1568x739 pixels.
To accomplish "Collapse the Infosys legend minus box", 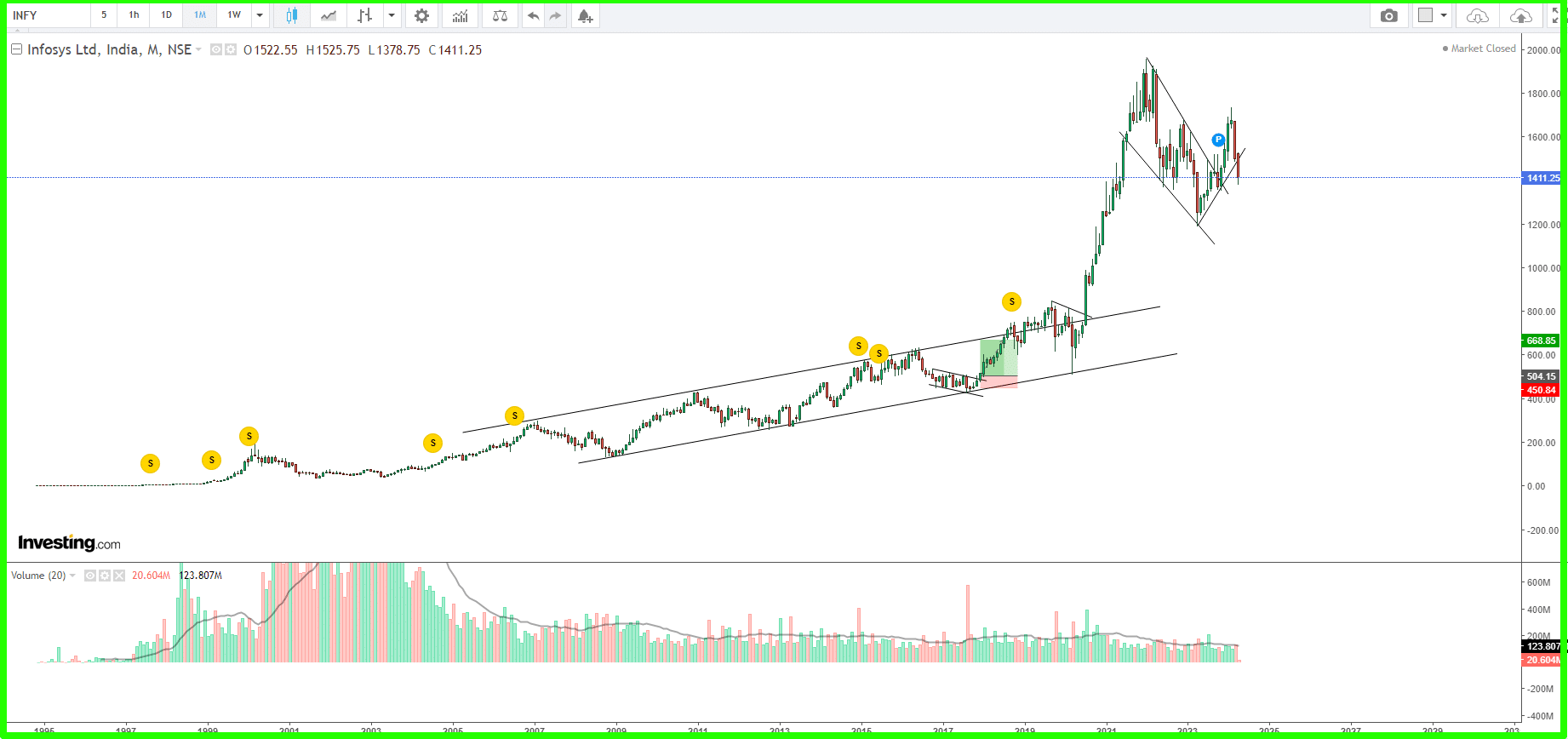I will 16,49.
